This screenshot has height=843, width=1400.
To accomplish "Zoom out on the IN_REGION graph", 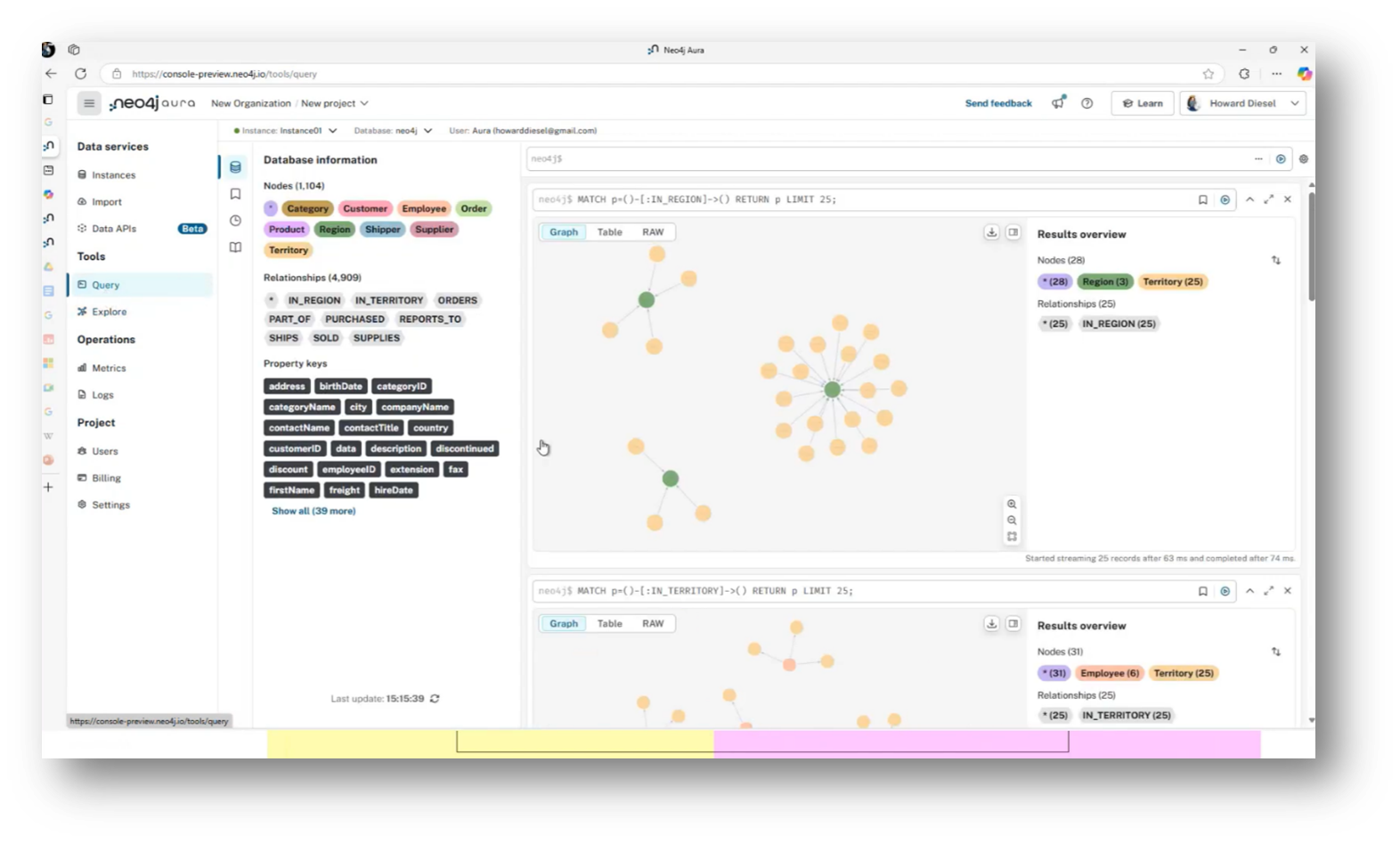I will (x=1012, y=521).
